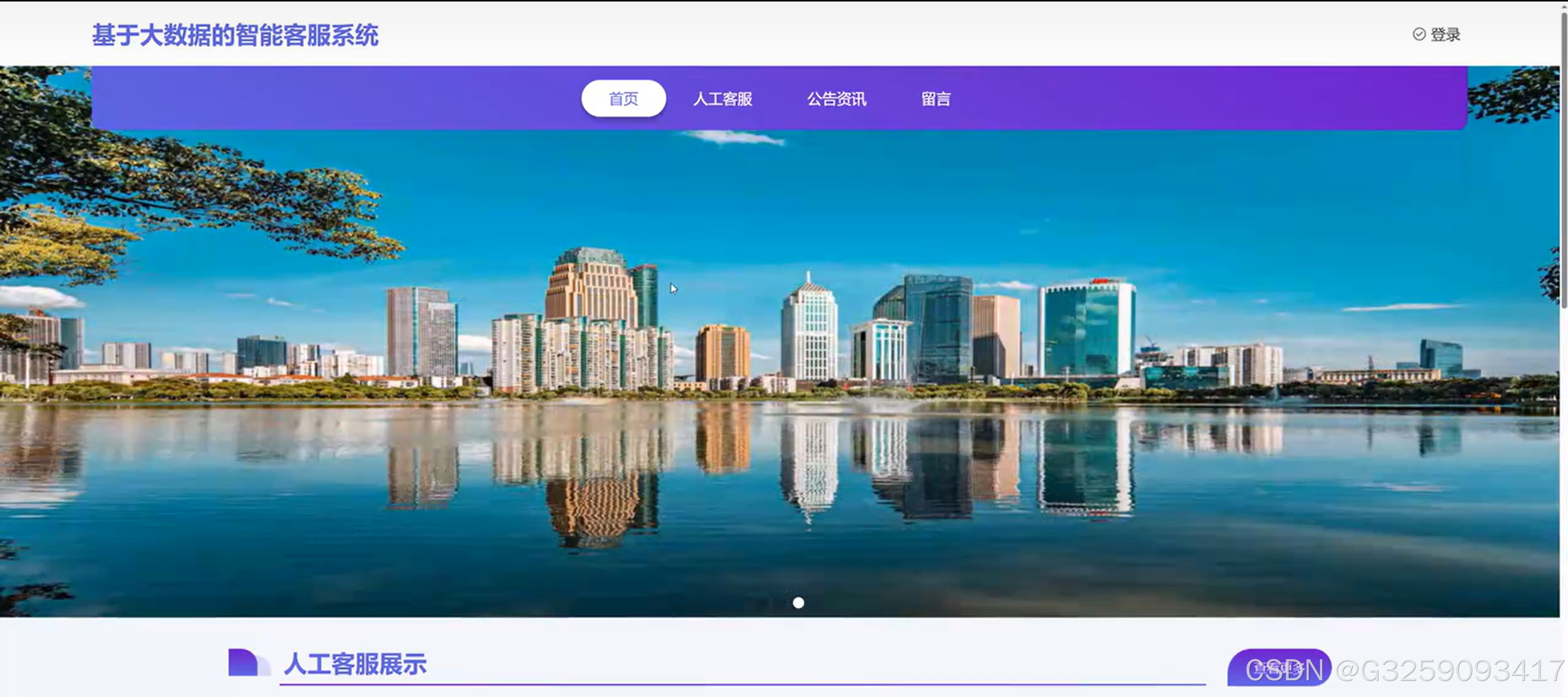Open the 首页 navigation tab
Image resolution: width=1568 pixels, height=697 pixels.
(x=623, y=99)
